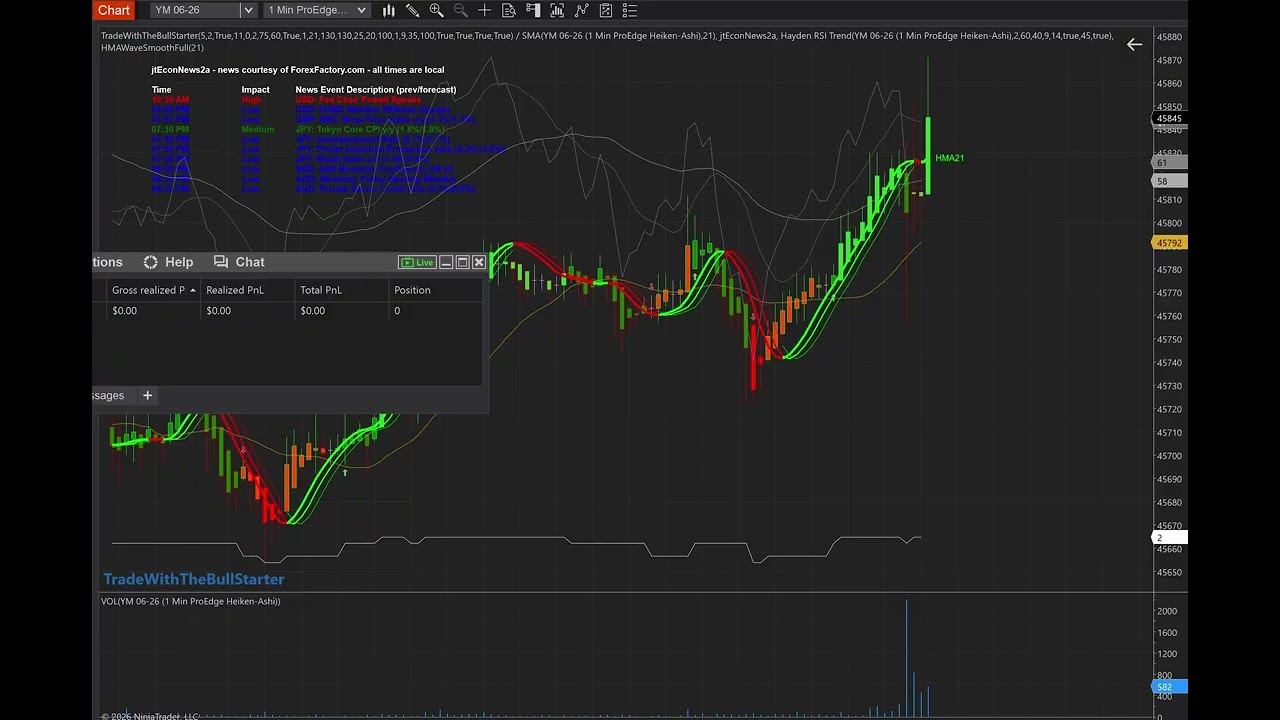This screenshot has height=720, width=1280.
Task: Close the Control Center window
Action: tap(479, 262)
